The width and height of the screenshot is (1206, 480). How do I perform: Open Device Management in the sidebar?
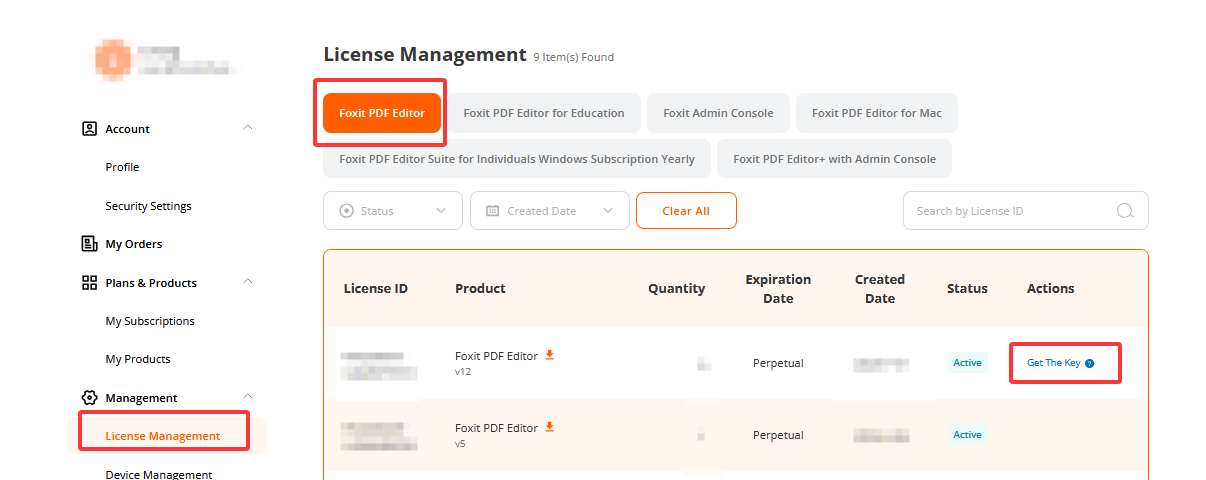coord(159,474)
